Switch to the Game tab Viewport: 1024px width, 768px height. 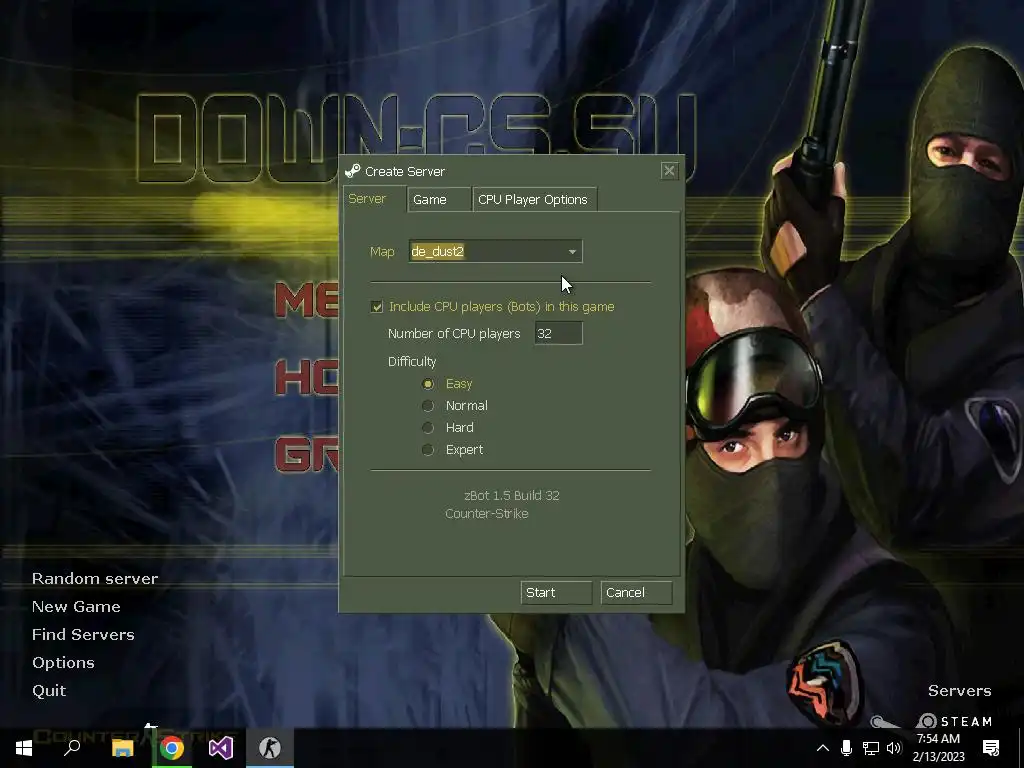438,199
